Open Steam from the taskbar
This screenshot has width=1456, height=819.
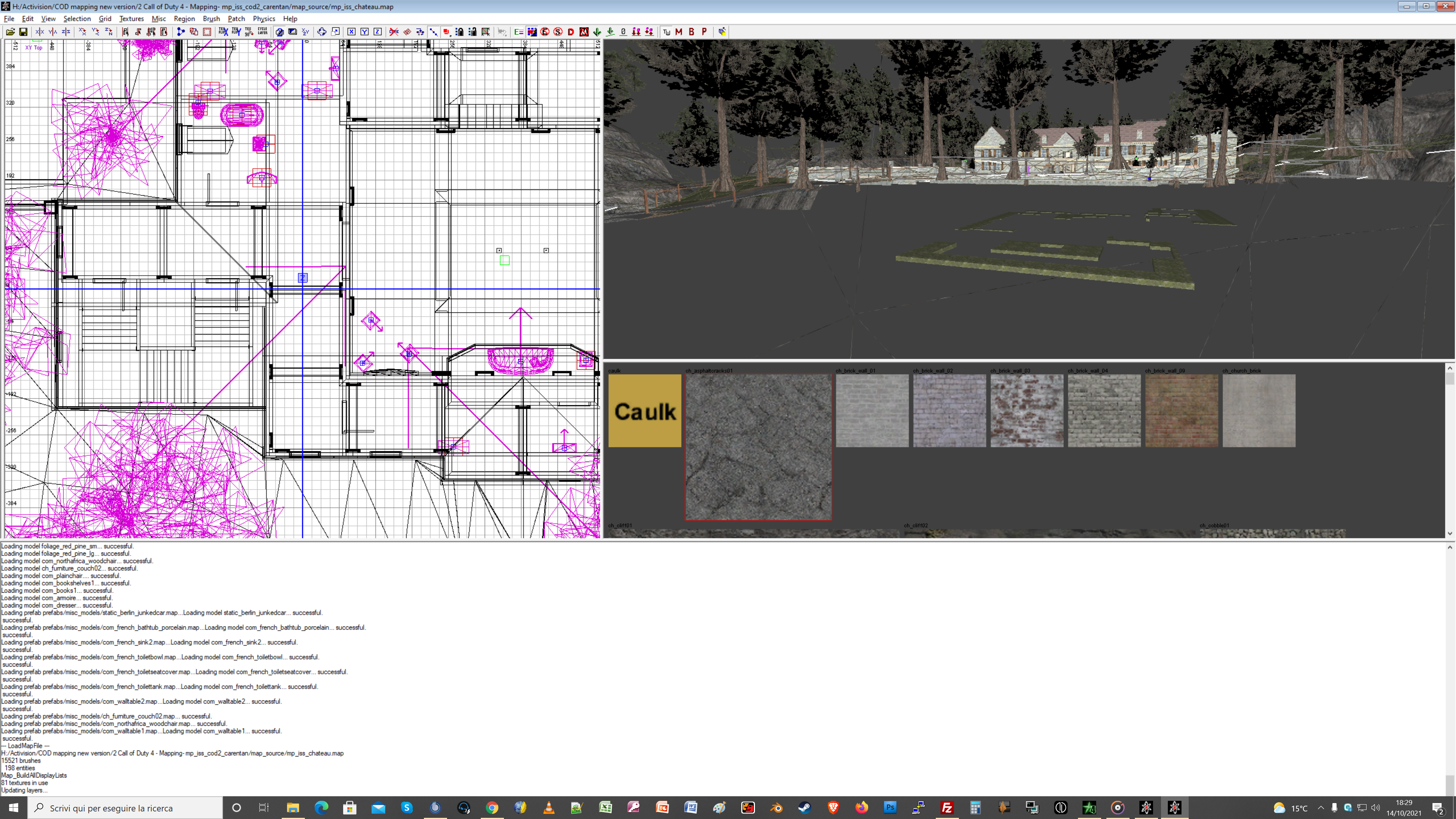(x=804, y=808)
